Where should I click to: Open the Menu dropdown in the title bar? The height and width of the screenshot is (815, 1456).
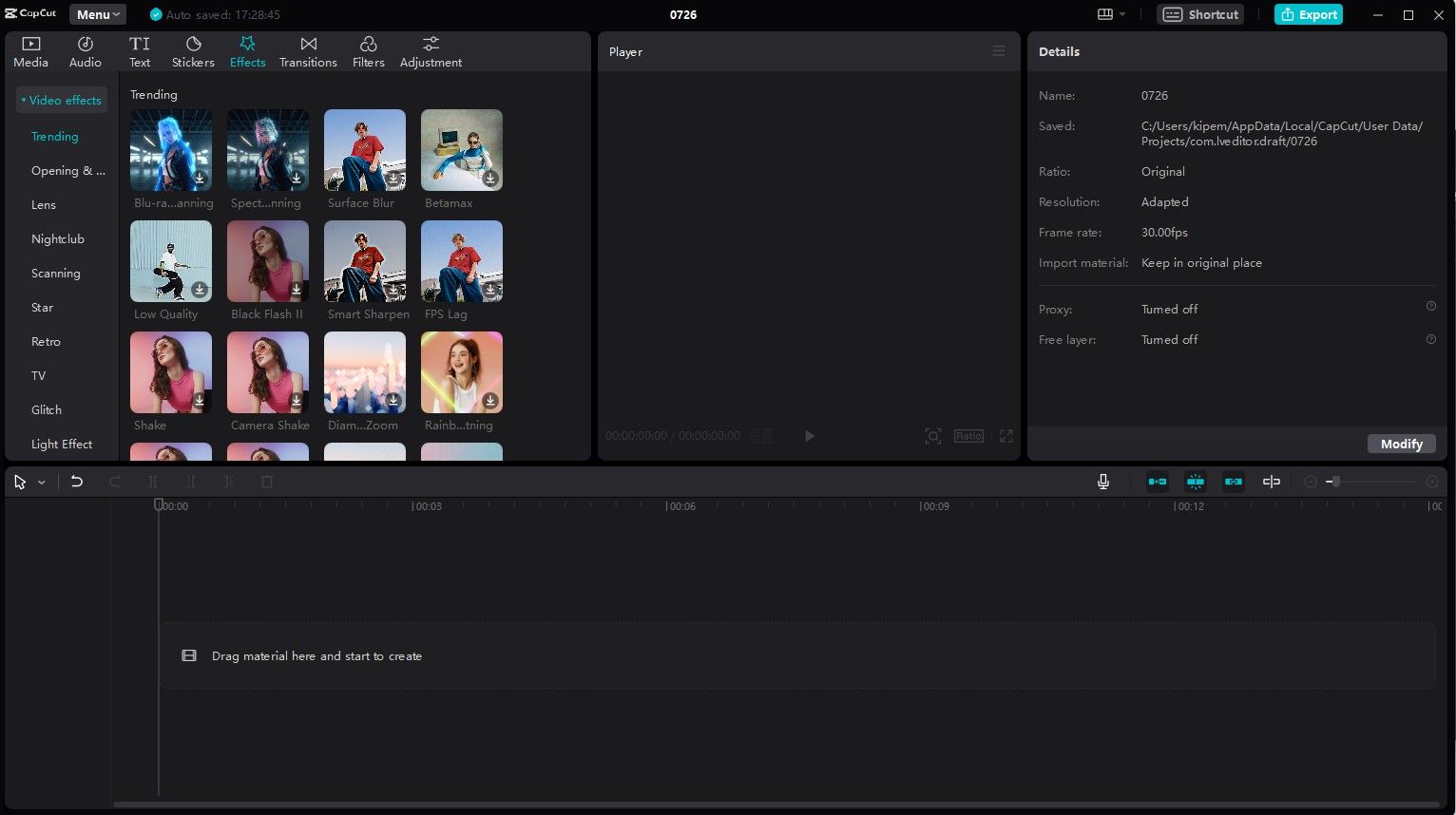pos(96,14)
